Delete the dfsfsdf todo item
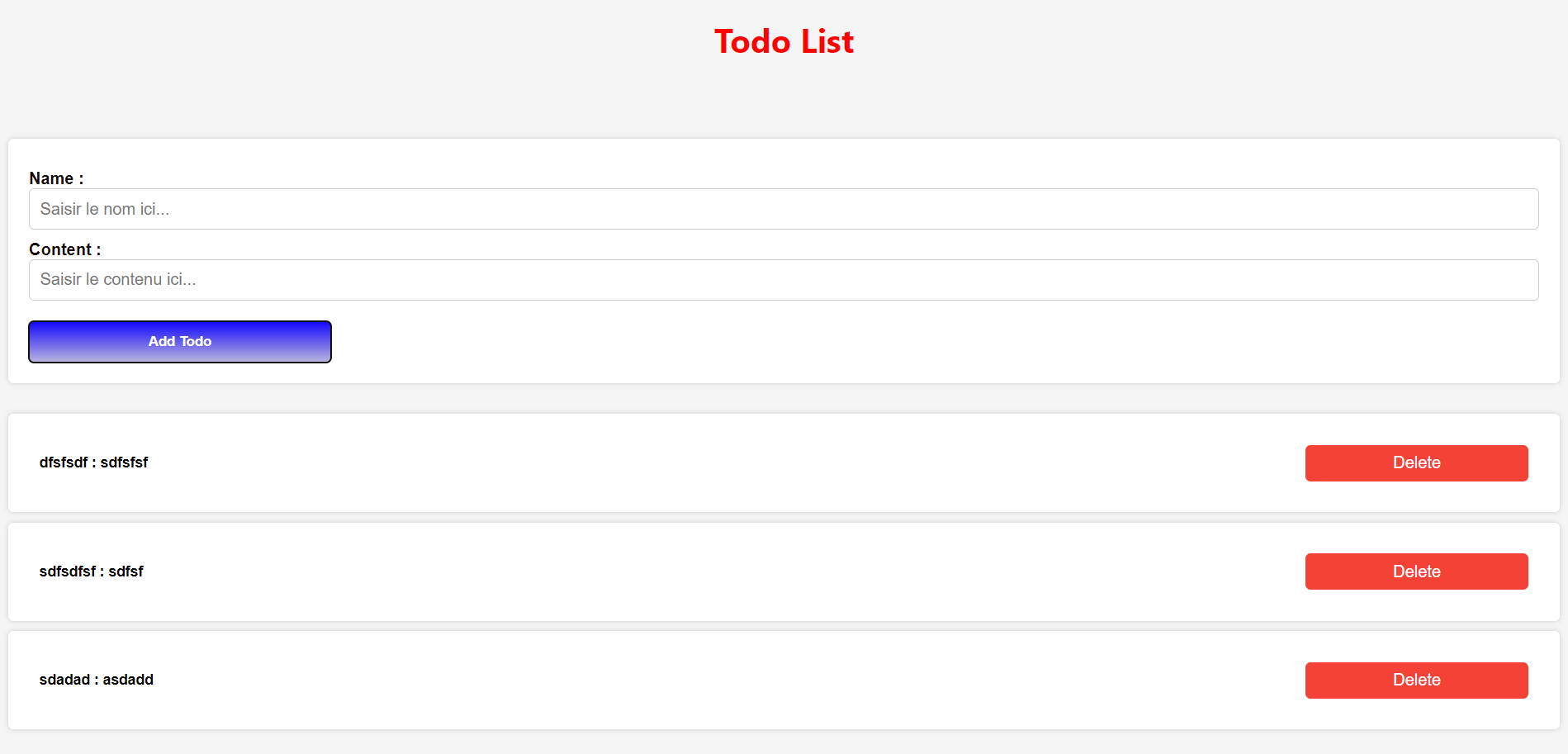This screenshot has height=754, width=1568. pos(1416,463)
